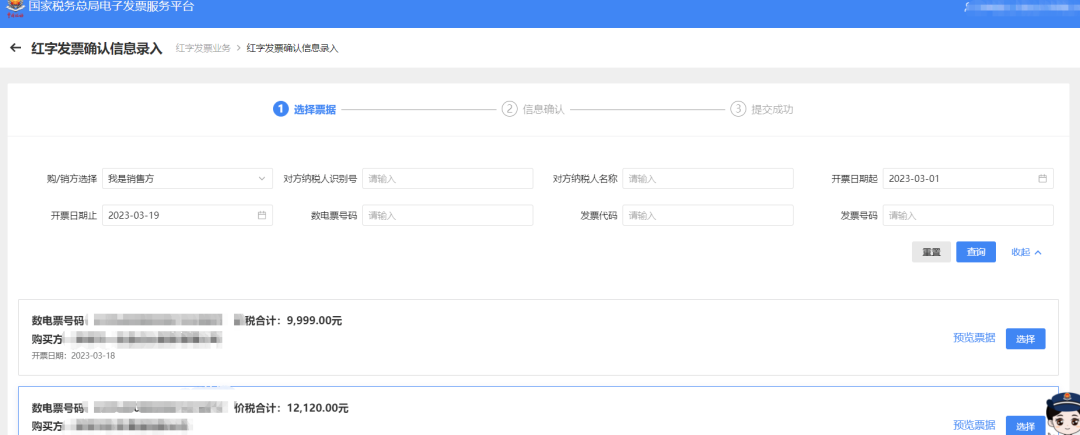
Task: Click step 1 circle 选择票据
Action: click(x=280, y=109)
